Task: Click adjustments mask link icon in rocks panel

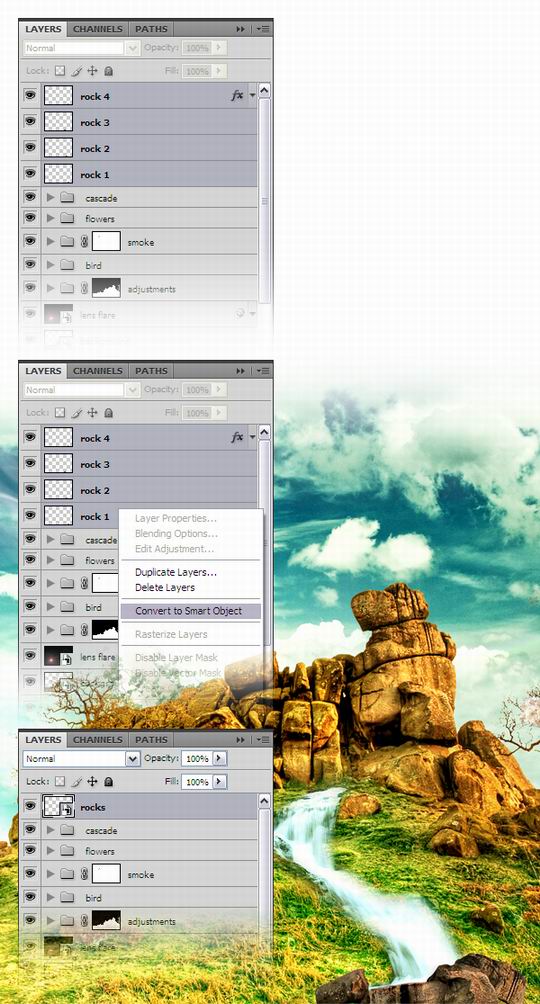Action: [x=84, y=921]
